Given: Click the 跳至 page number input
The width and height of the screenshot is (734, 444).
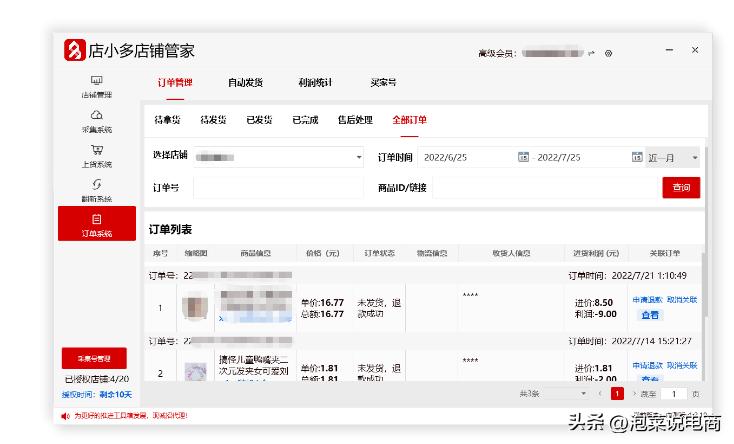Looking at the screenshot, I should 674,394.
